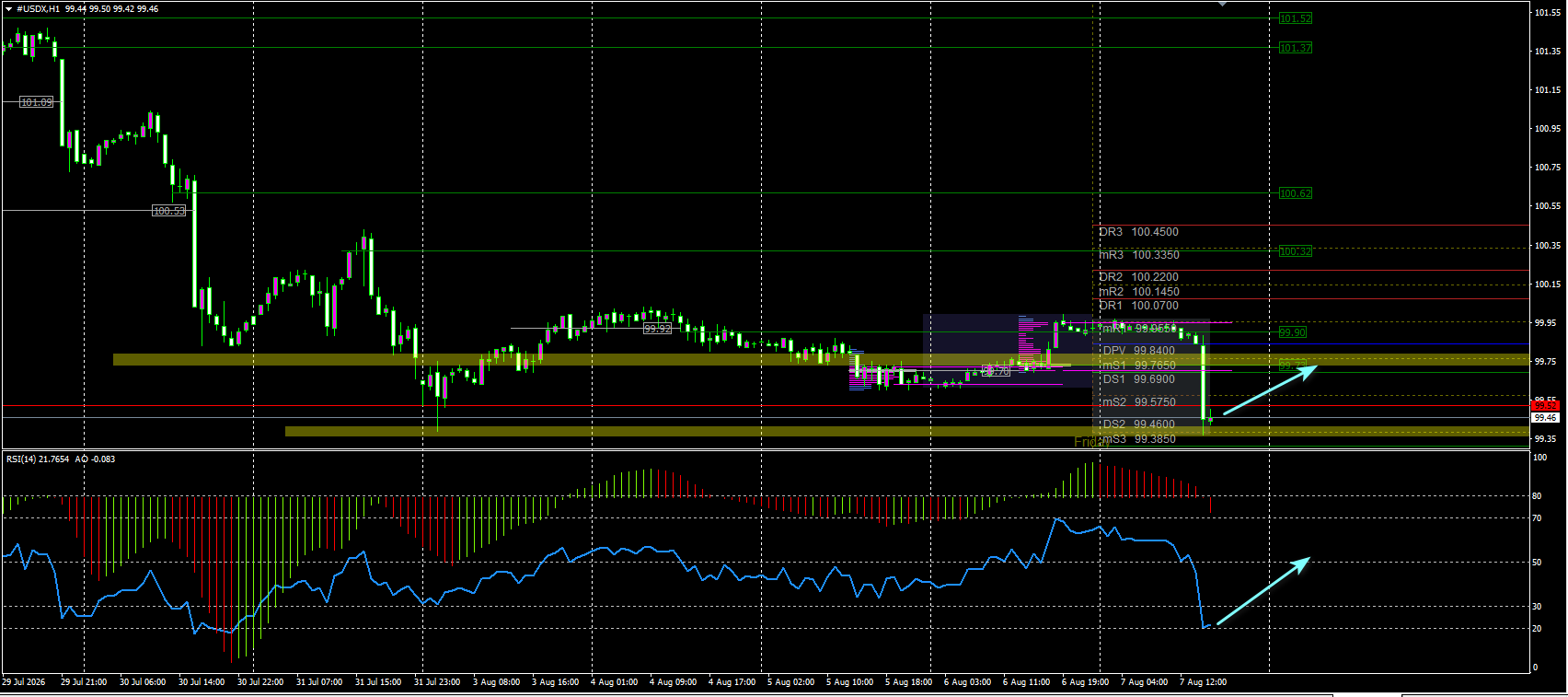
Task: Select the mR3 100.3350 pivot label
Action: point(1138,255)
